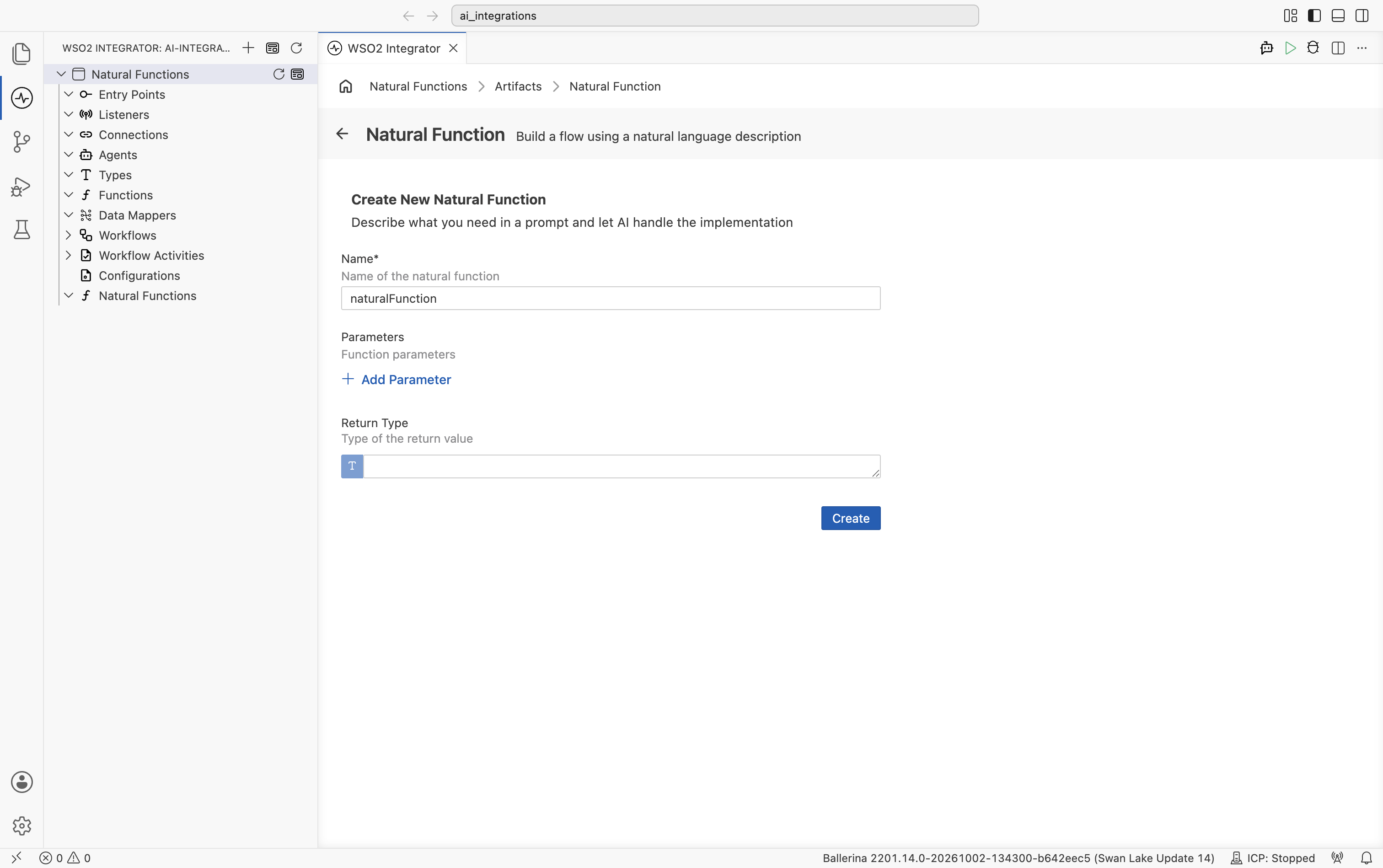The image size is (1383, 868).
Task: Click the type helper T icon
Action: 352,466
